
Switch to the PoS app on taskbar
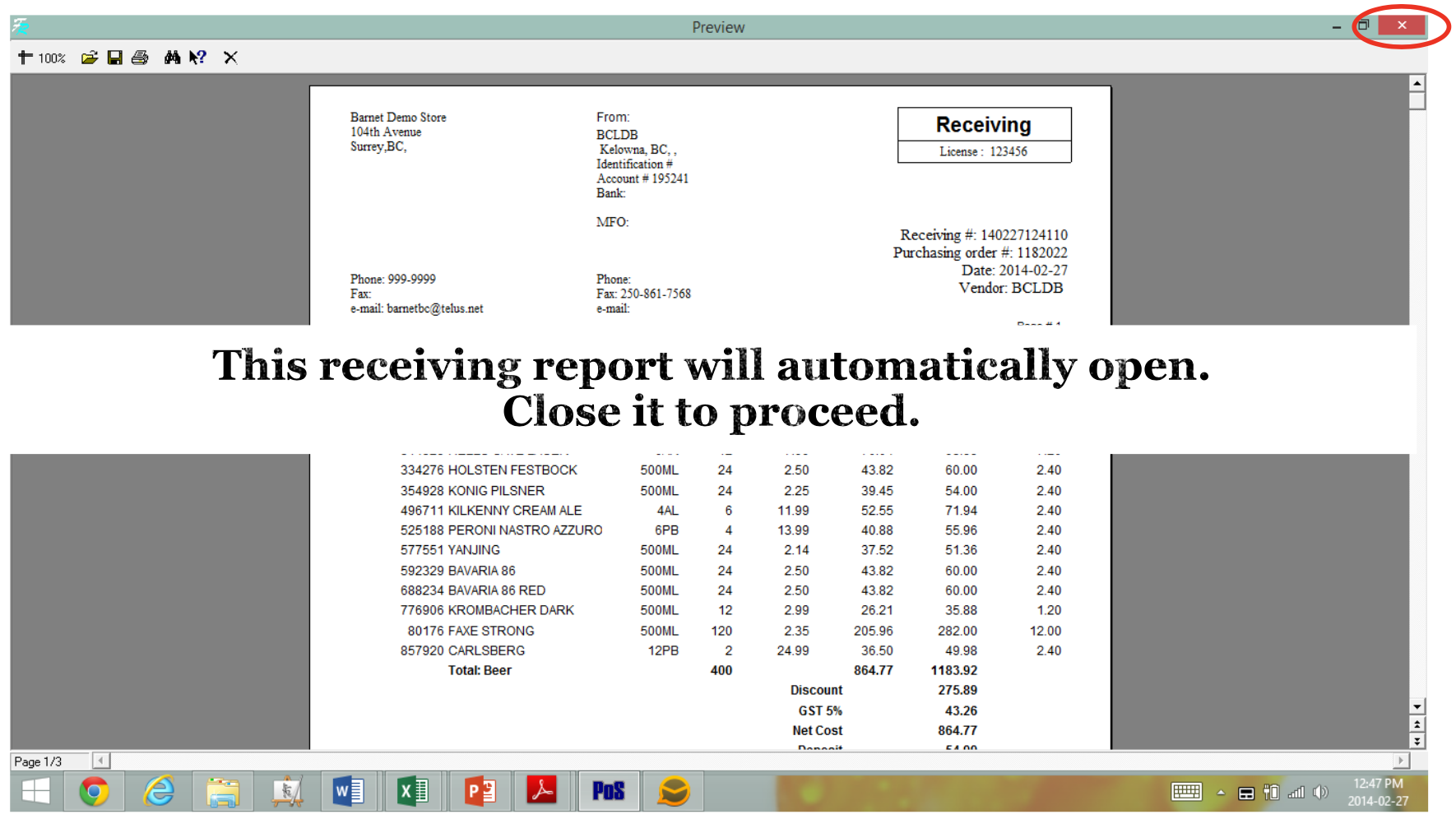(x=609, y=792)
